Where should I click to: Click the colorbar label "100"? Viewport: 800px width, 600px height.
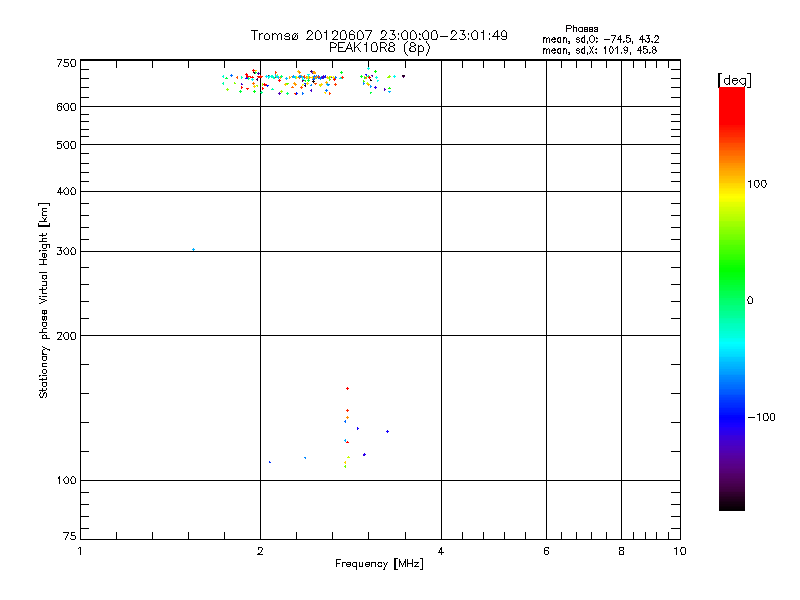757,184
